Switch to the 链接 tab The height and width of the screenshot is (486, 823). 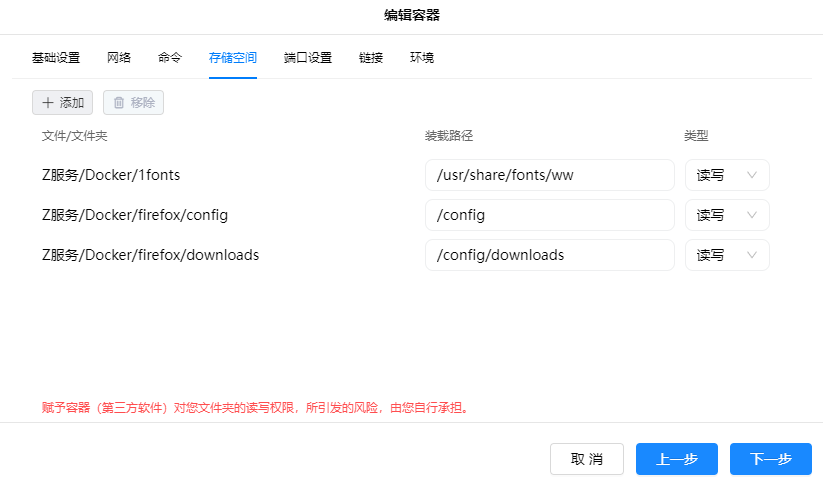pos(371,58)
